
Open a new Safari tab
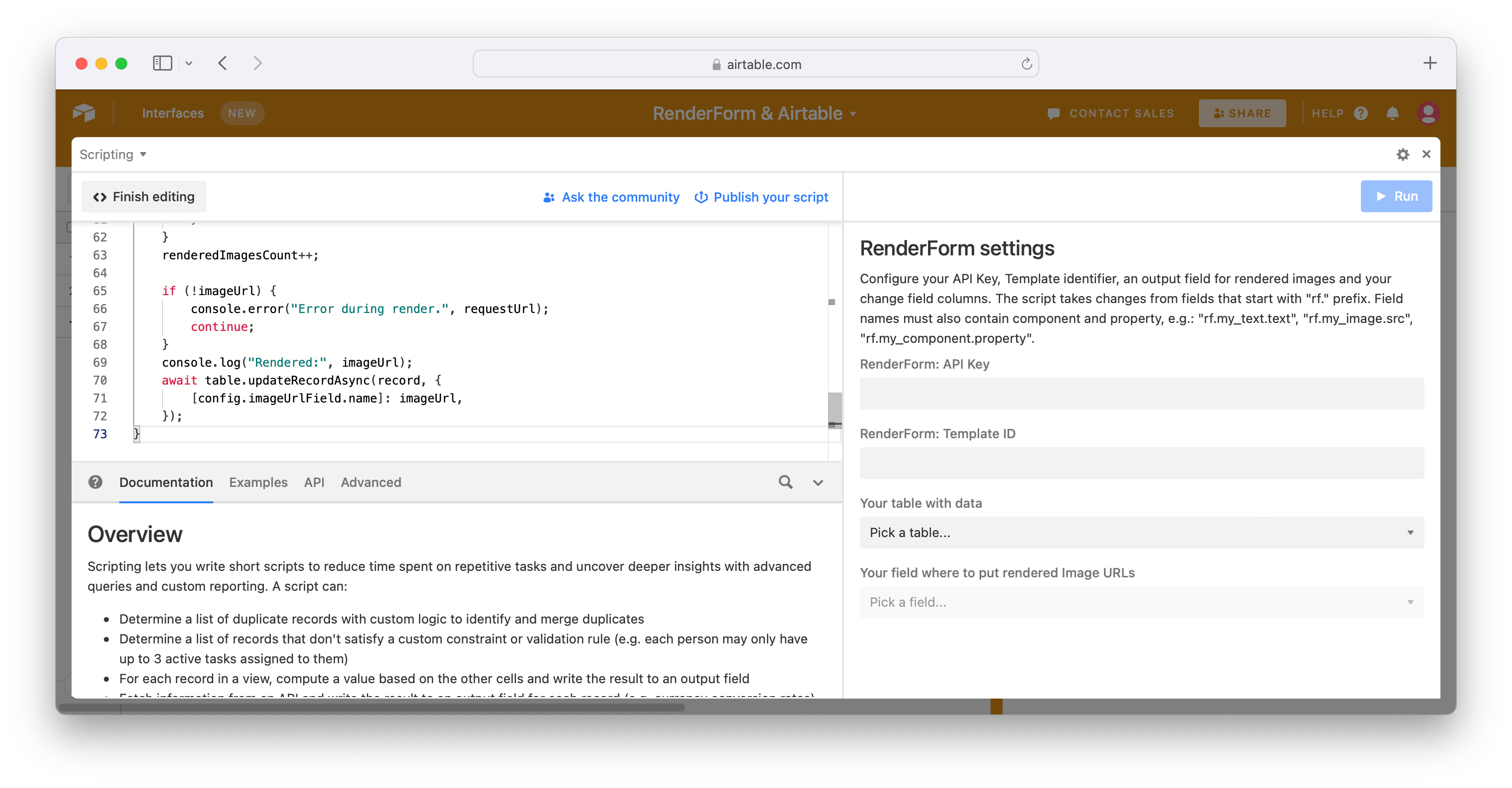[1430, 64]
